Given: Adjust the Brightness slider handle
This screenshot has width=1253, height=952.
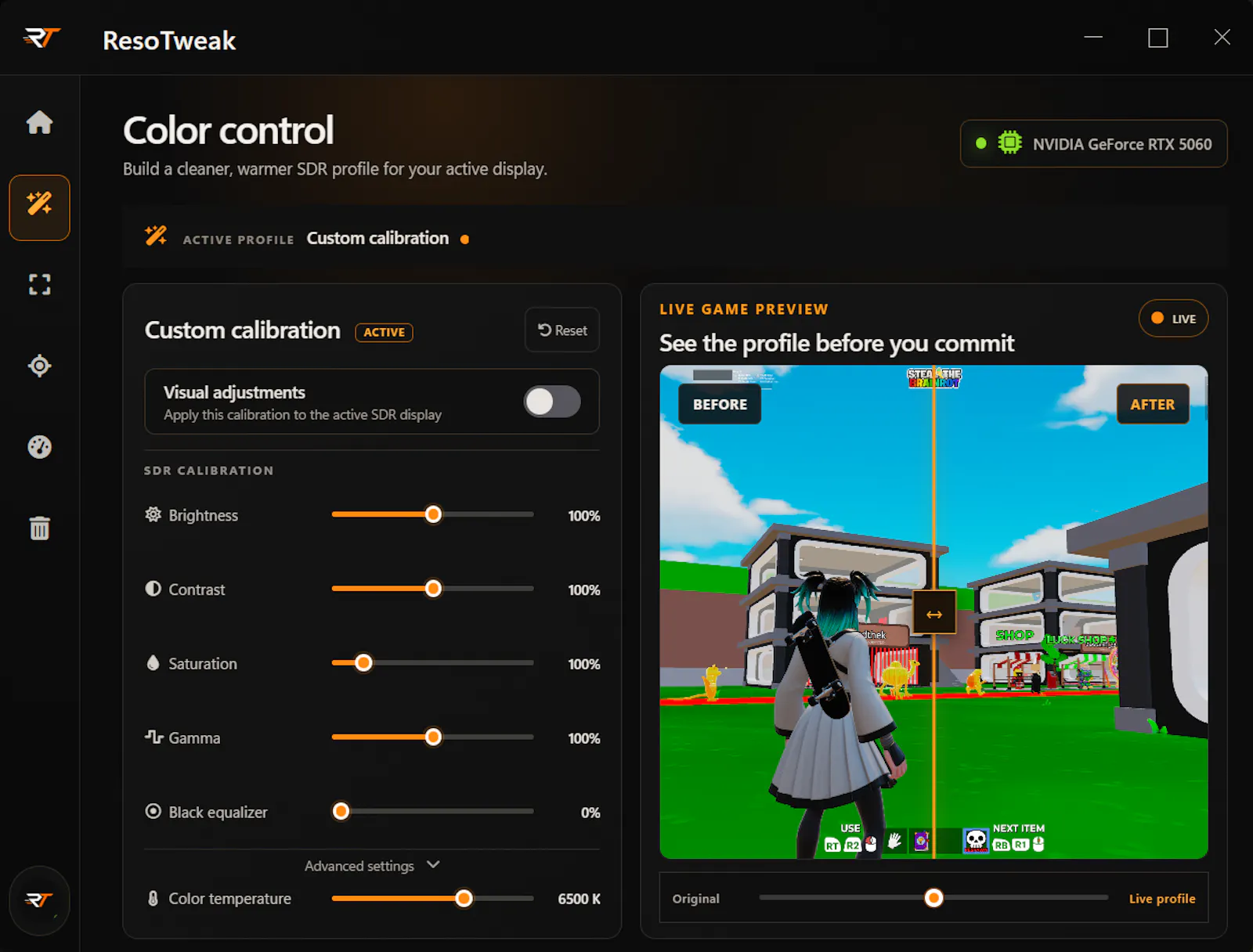Looking at the screenshot, I should pos(433,514).
